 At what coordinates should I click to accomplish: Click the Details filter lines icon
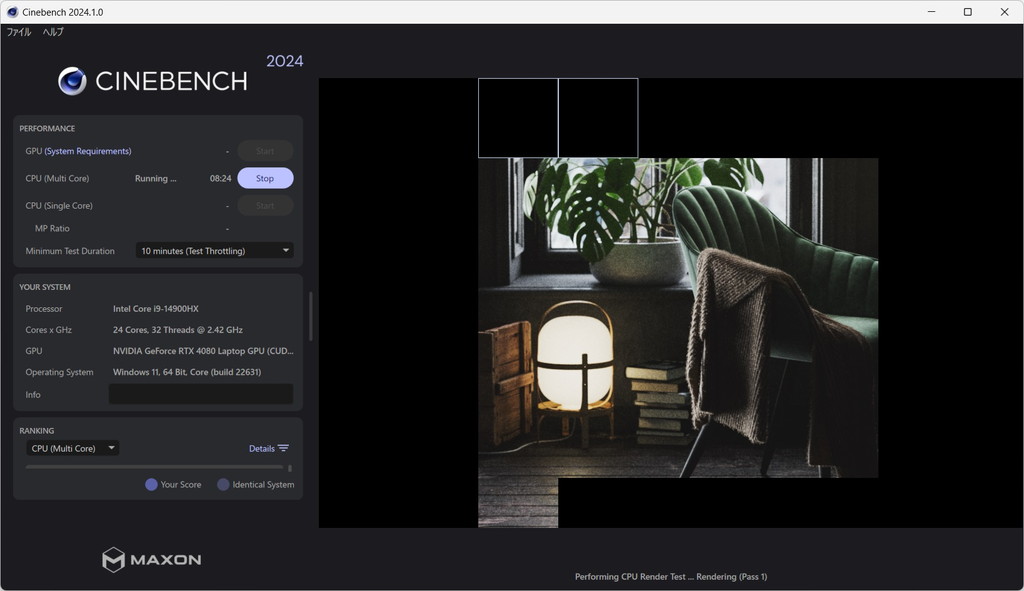pos(283,448)
